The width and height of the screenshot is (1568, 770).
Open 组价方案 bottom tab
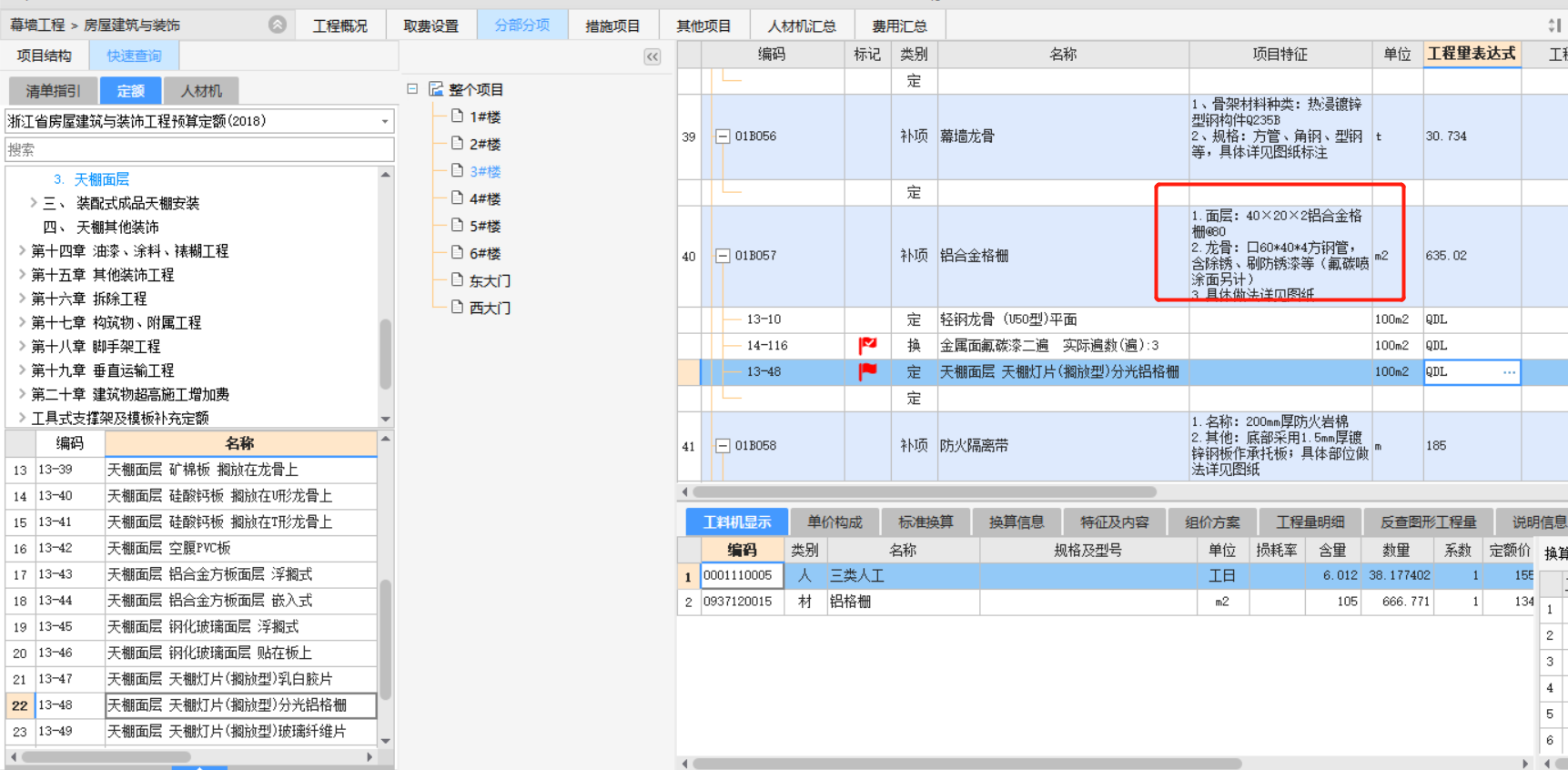pyautogui.click(x=1212, y=522)
